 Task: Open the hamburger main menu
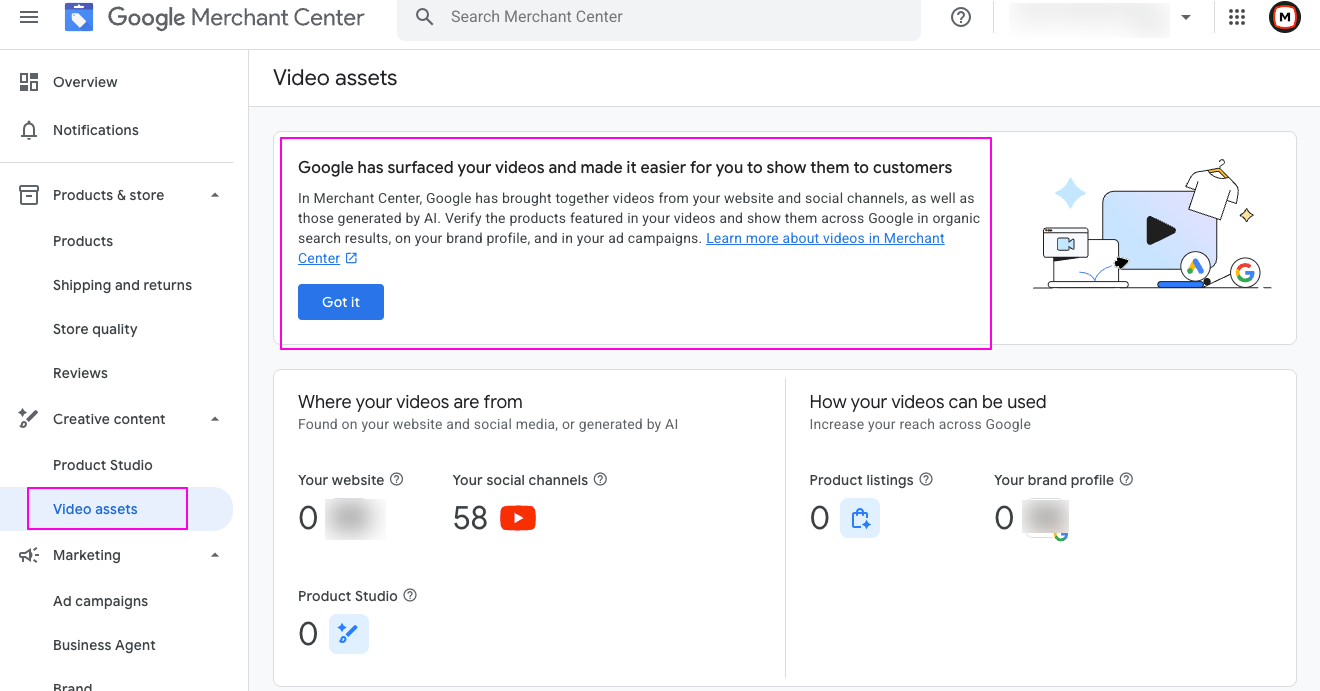(x=29, y=17)
